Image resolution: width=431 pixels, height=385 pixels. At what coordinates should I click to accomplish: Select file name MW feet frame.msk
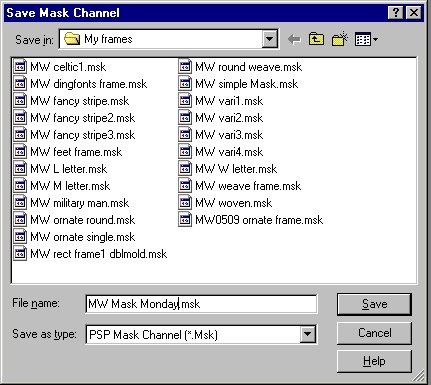pos(76,152)
